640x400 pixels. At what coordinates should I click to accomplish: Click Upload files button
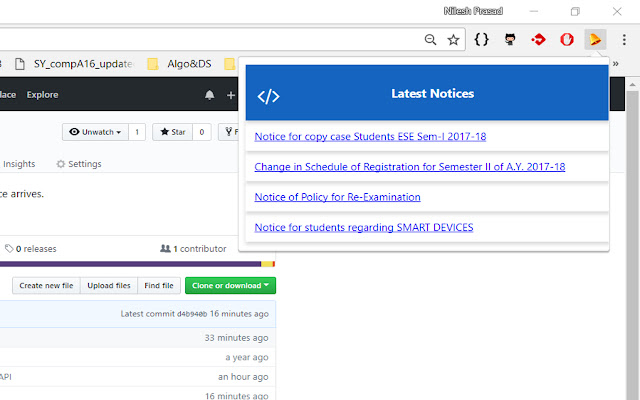109,286
